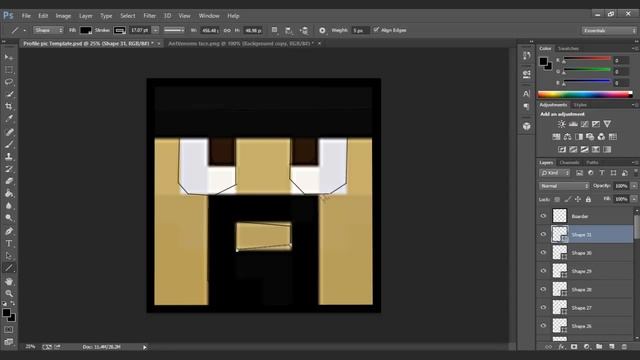Open the stroke line type dropdown
Screen dimensions: 640x360
click(x=174, y=30)
